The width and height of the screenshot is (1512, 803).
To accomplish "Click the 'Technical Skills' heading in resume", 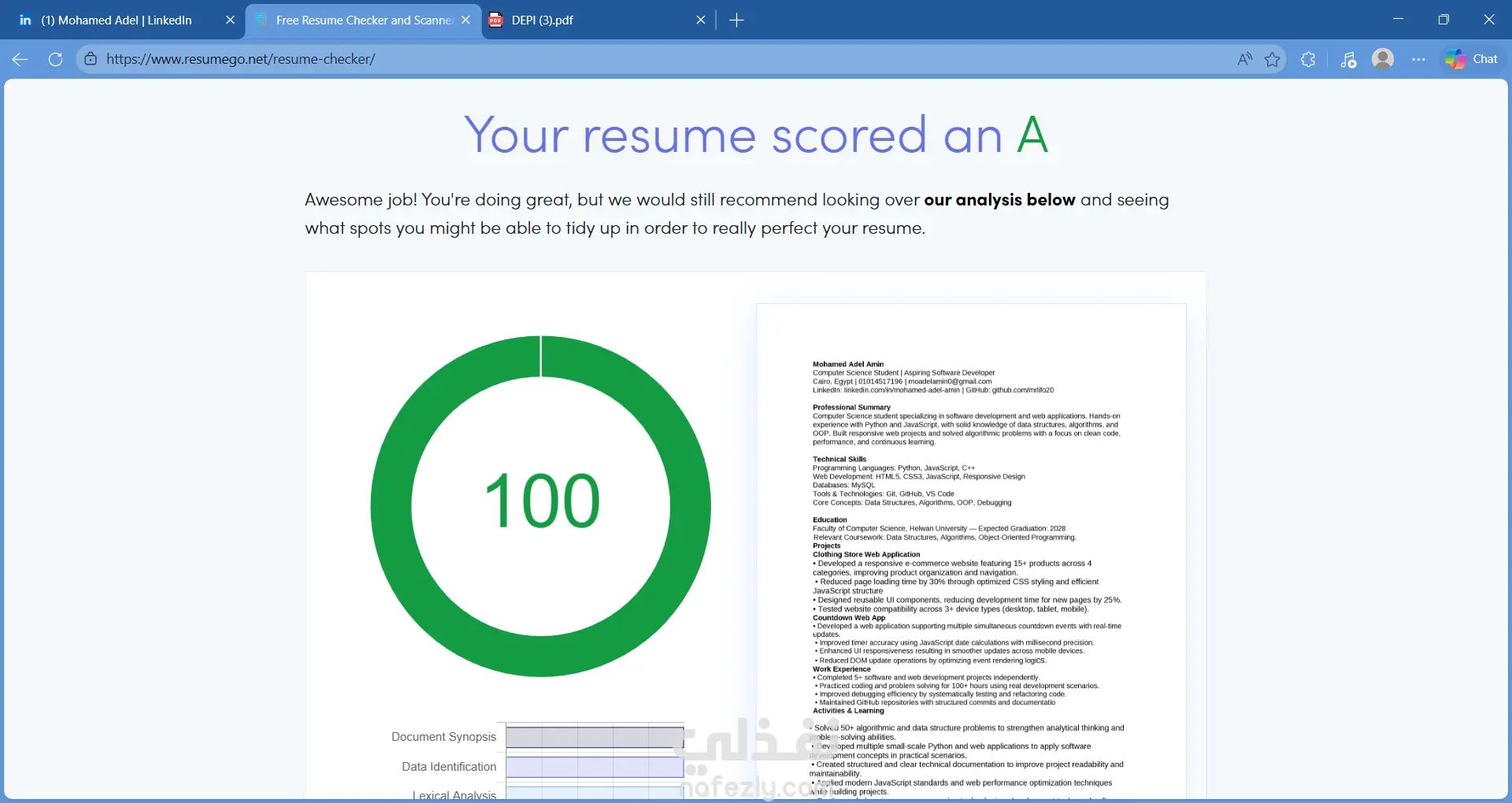I will click(839, 459).
